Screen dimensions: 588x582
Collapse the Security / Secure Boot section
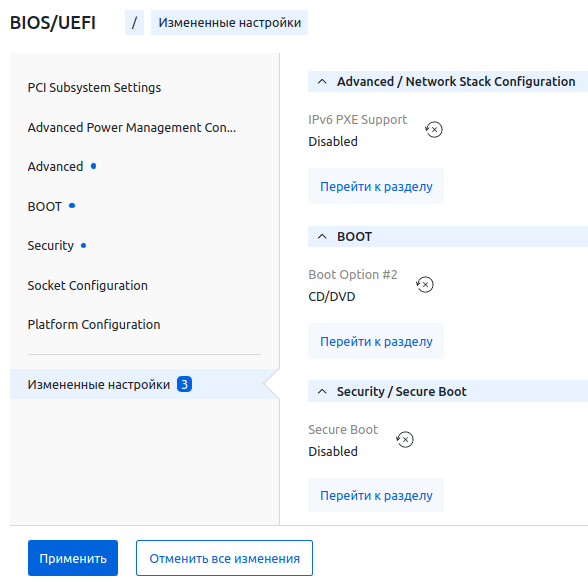pos(322,392)
